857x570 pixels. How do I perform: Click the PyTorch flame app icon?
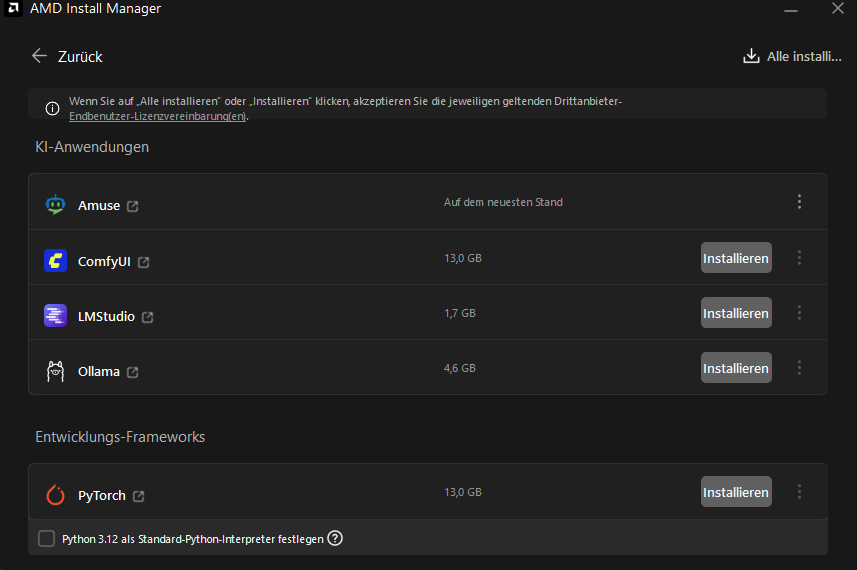(x=55, y=495)
